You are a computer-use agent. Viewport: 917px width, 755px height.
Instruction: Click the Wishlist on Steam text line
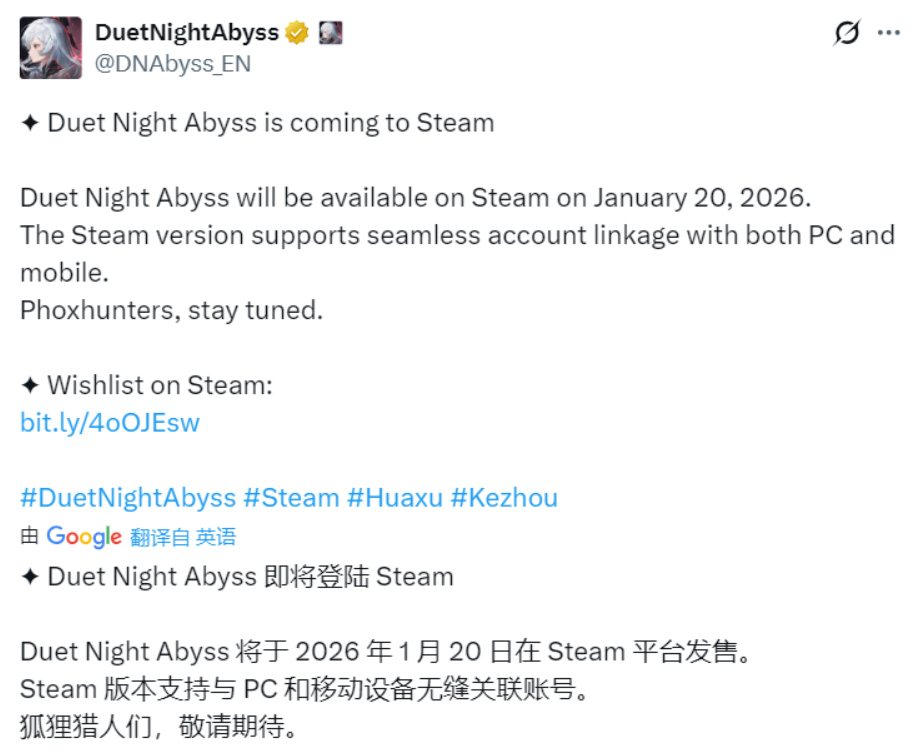coord(146,385)
